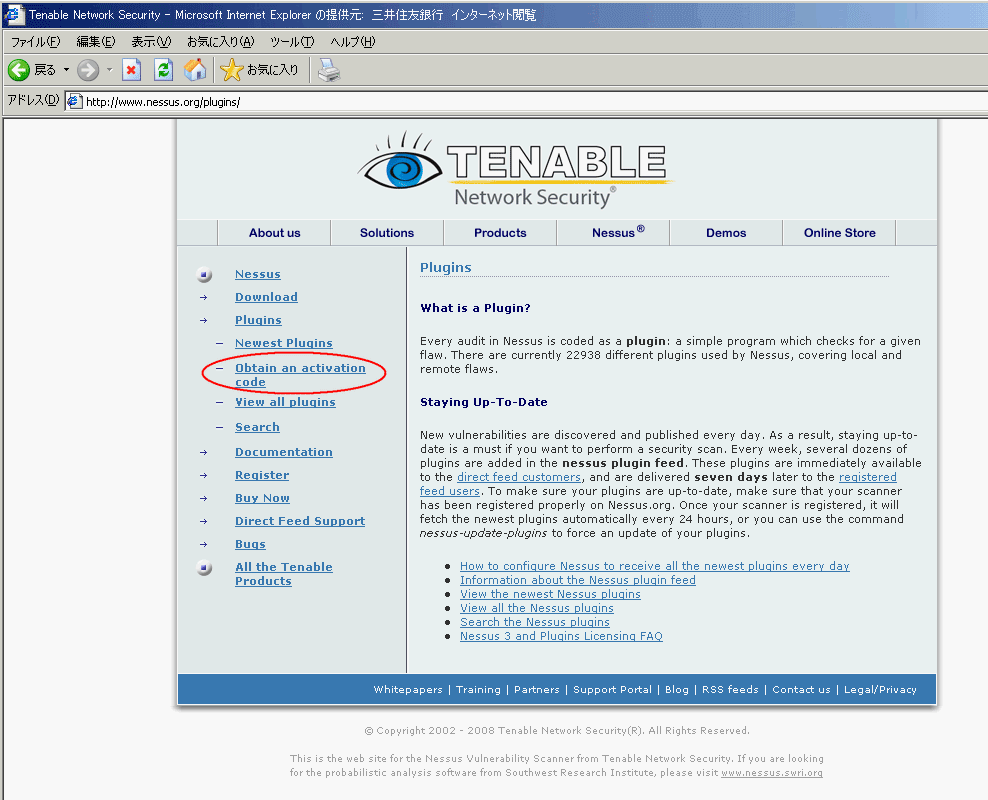Screen dimensions: 988x800
Task: Click the page icon in the address bar
Action: [75, 101]
